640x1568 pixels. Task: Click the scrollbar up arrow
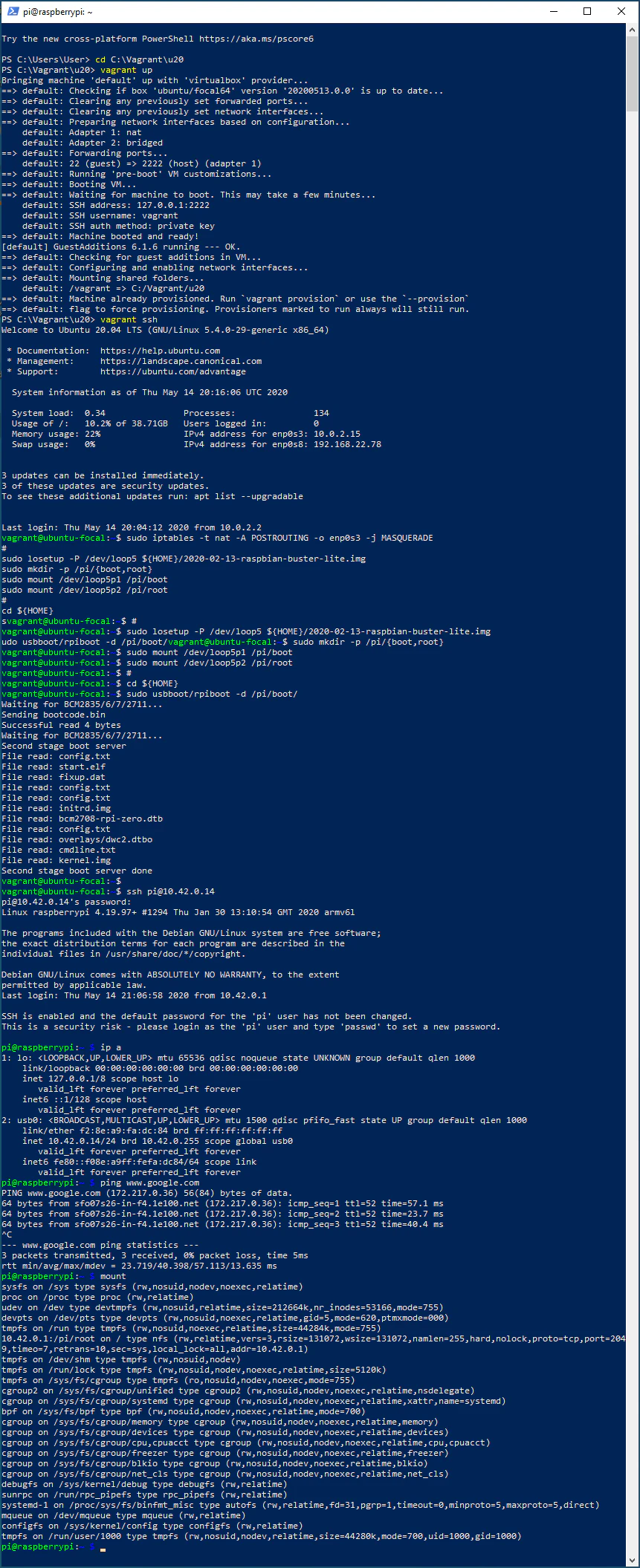tap(633, 29)
